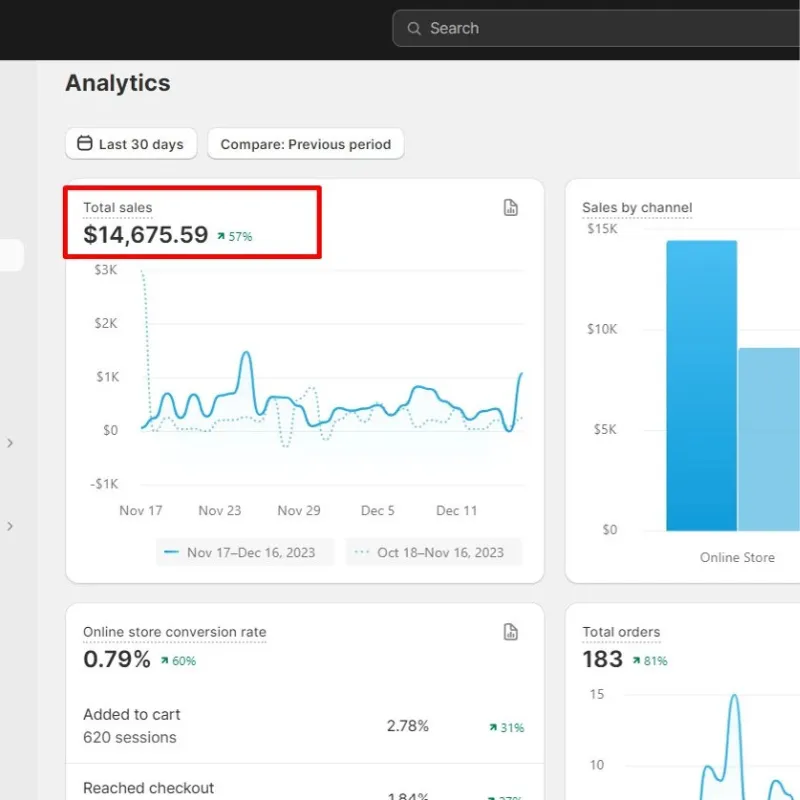This screenshot has height=800, width=800.
Task: Open the Last 30 days date picker
Action: tap(131, 144)
